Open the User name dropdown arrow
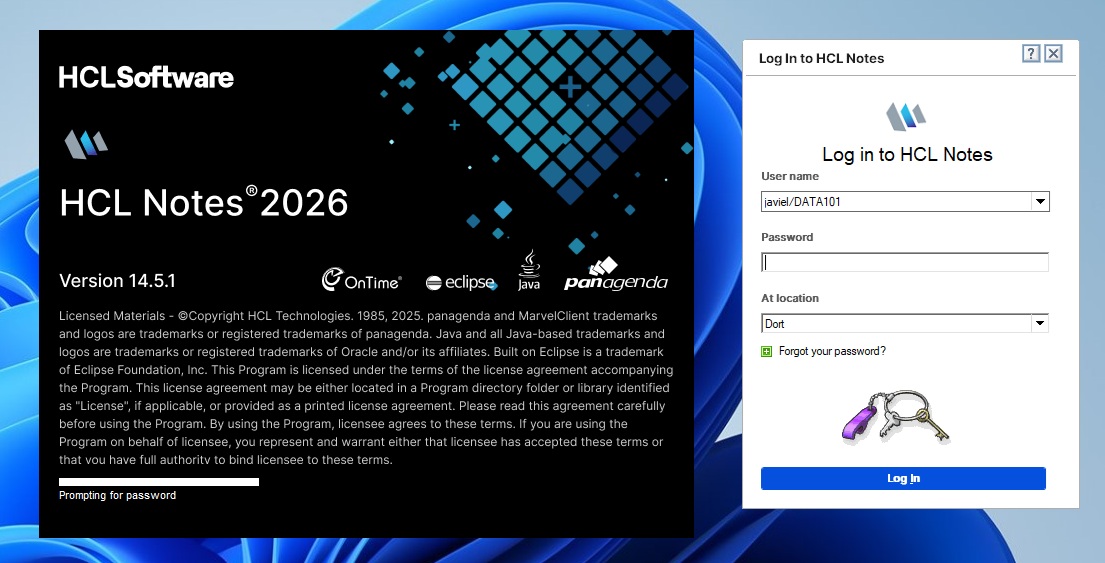The image size is (1105, 563). pos(1040,202)
